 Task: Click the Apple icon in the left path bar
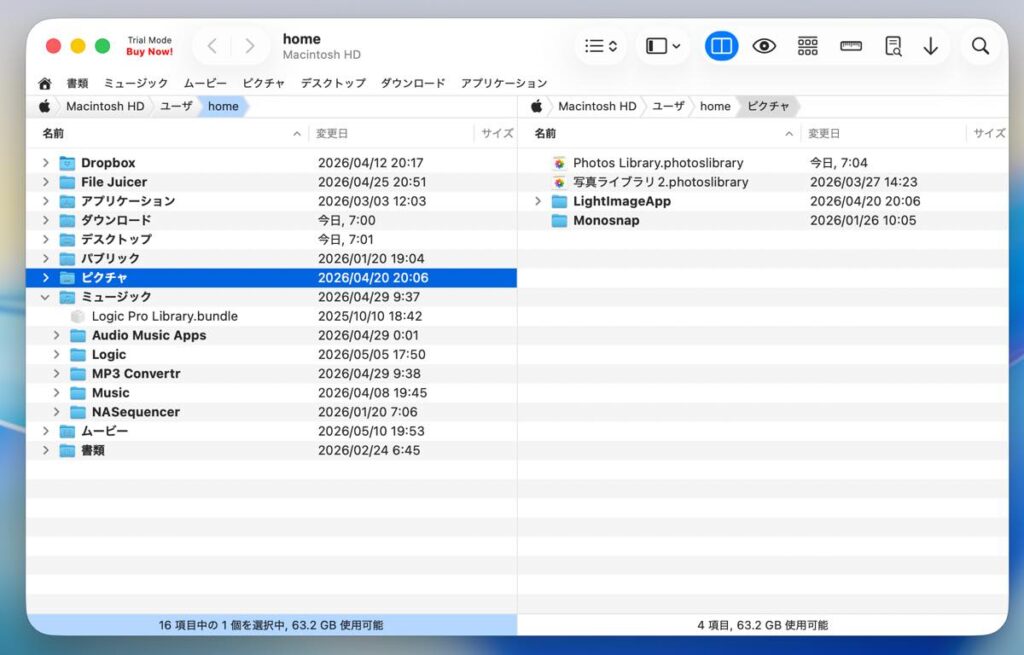44,106
